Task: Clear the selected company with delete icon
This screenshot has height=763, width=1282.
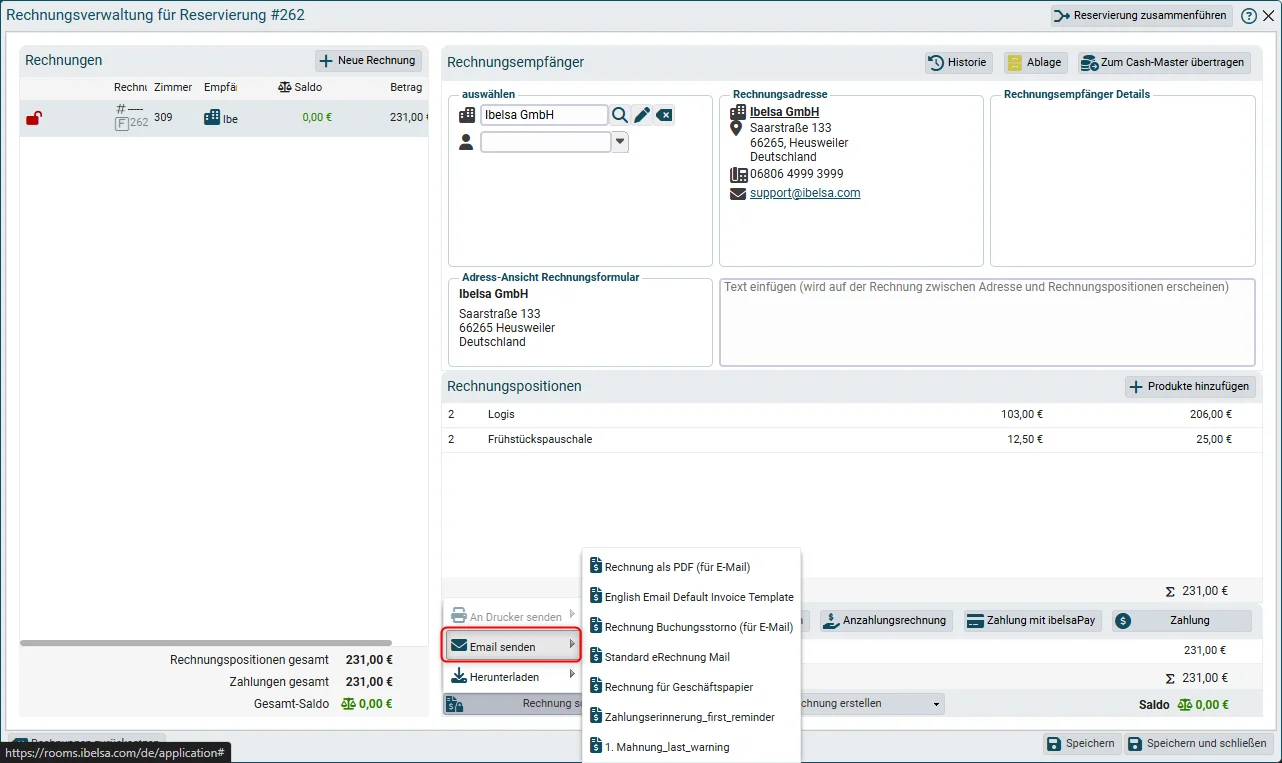Action: point(664,115)
